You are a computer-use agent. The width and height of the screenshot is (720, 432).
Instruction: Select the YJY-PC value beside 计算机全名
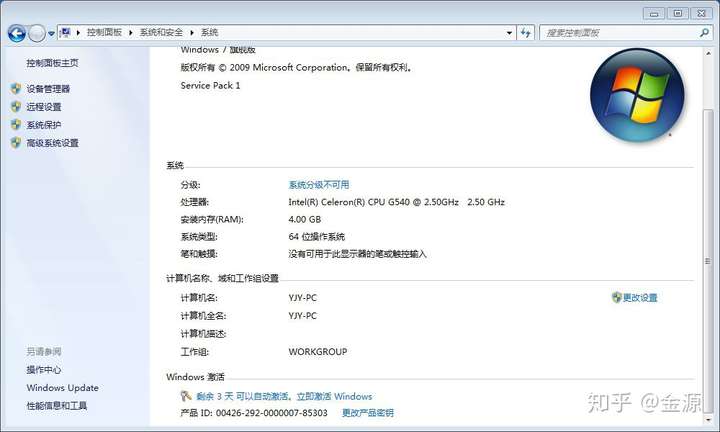(303, 316)
